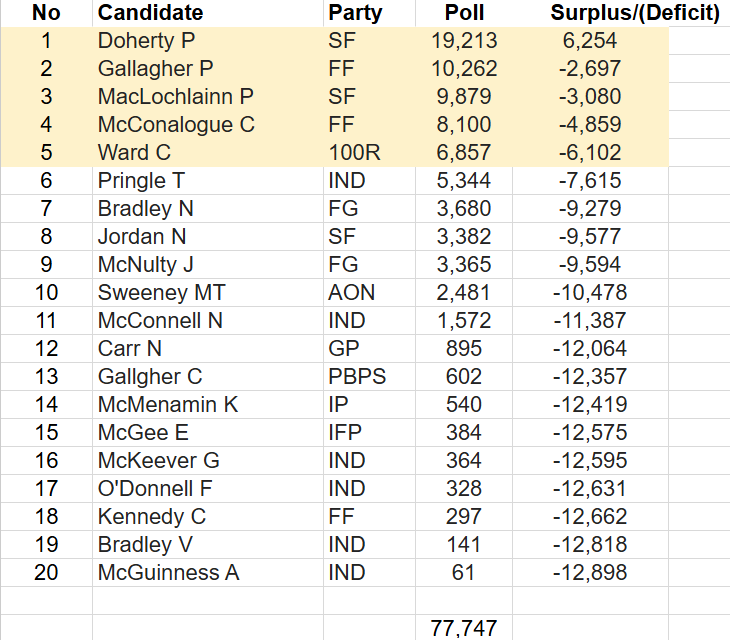Select Bradley N's poll value 3,680
Viewport: 730px width, 640px height.
464,209
